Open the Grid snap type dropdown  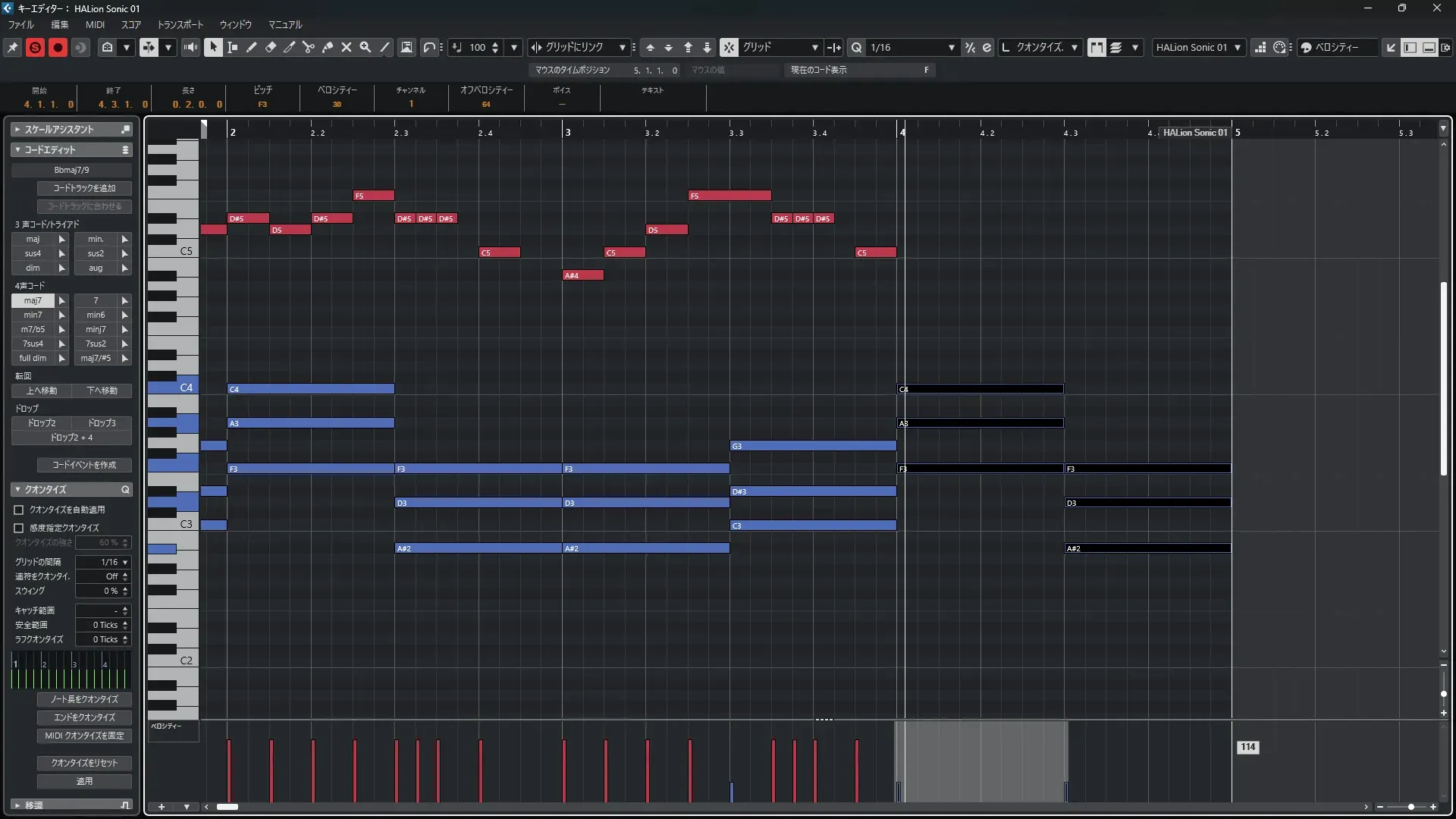(x=781, y=47)
